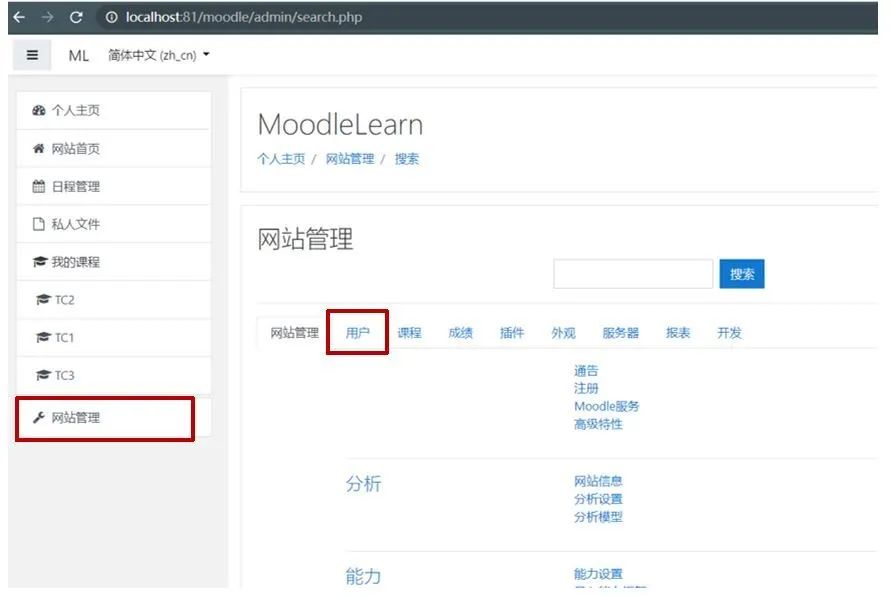Click the graduation cap icon beside 我的课程
The width and height of the screenshot is (891, 596).
point(39,262)
